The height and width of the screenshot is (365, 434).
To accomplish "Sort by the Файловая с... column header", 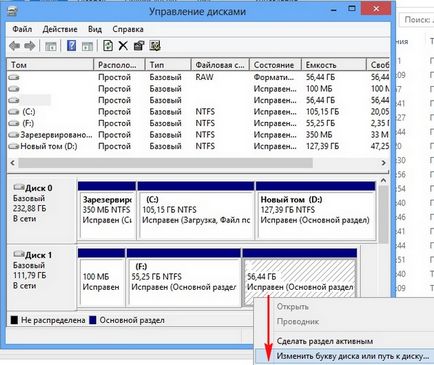I will tap(220, 65).
